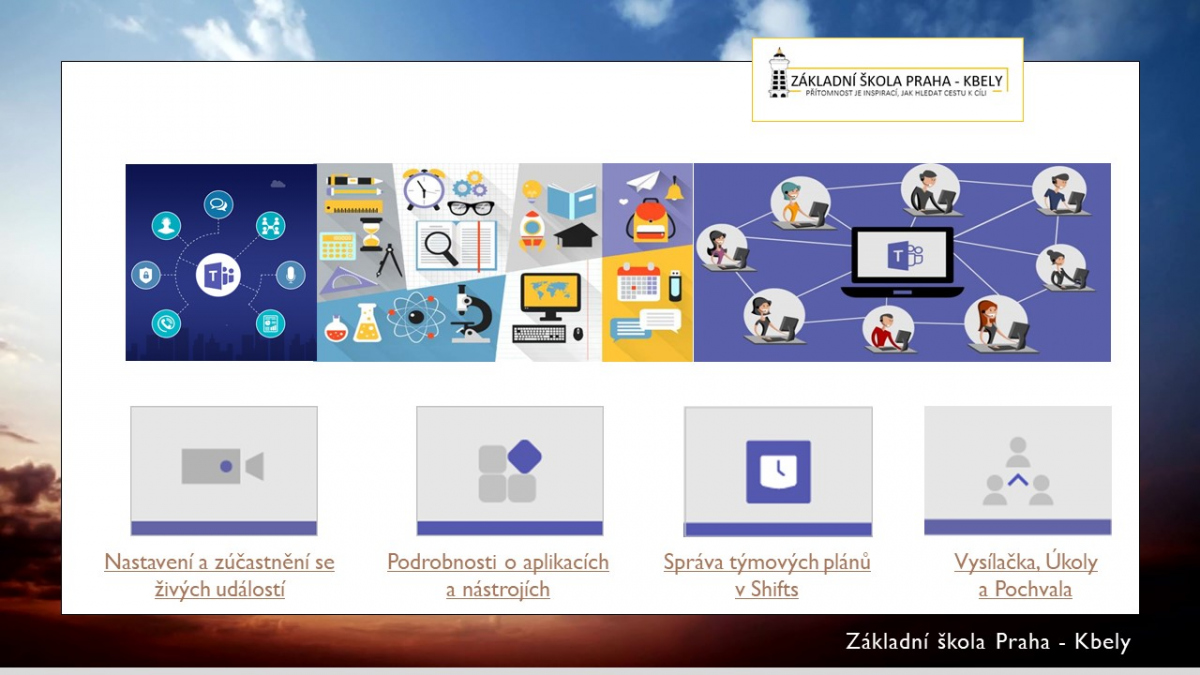Open link 'Vysílačka, Úkoly a Pochvala'
This screenshot has width=1200, height=675.
point(1025,575)
